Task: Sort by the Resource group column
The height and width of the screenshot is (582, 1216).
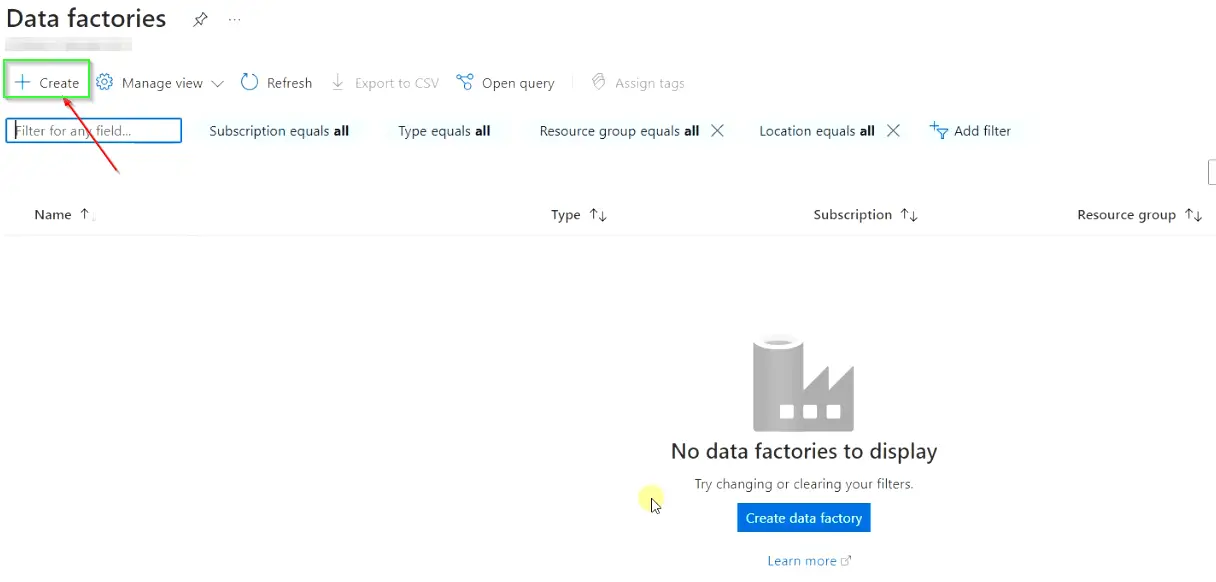Action: (1140, 215)
